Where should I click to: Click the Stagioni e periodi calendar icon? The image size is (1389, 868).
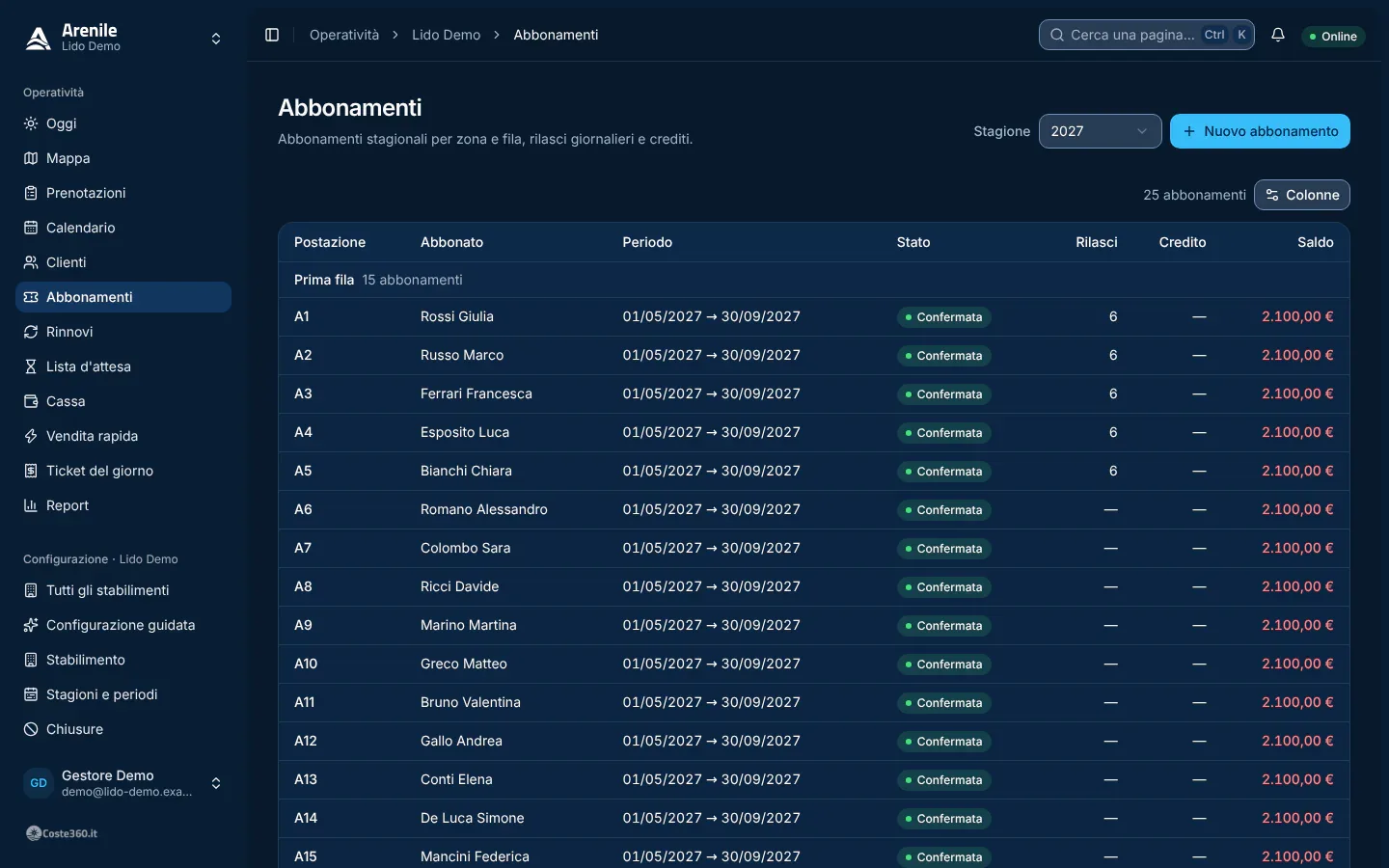(x=31, y=694)
